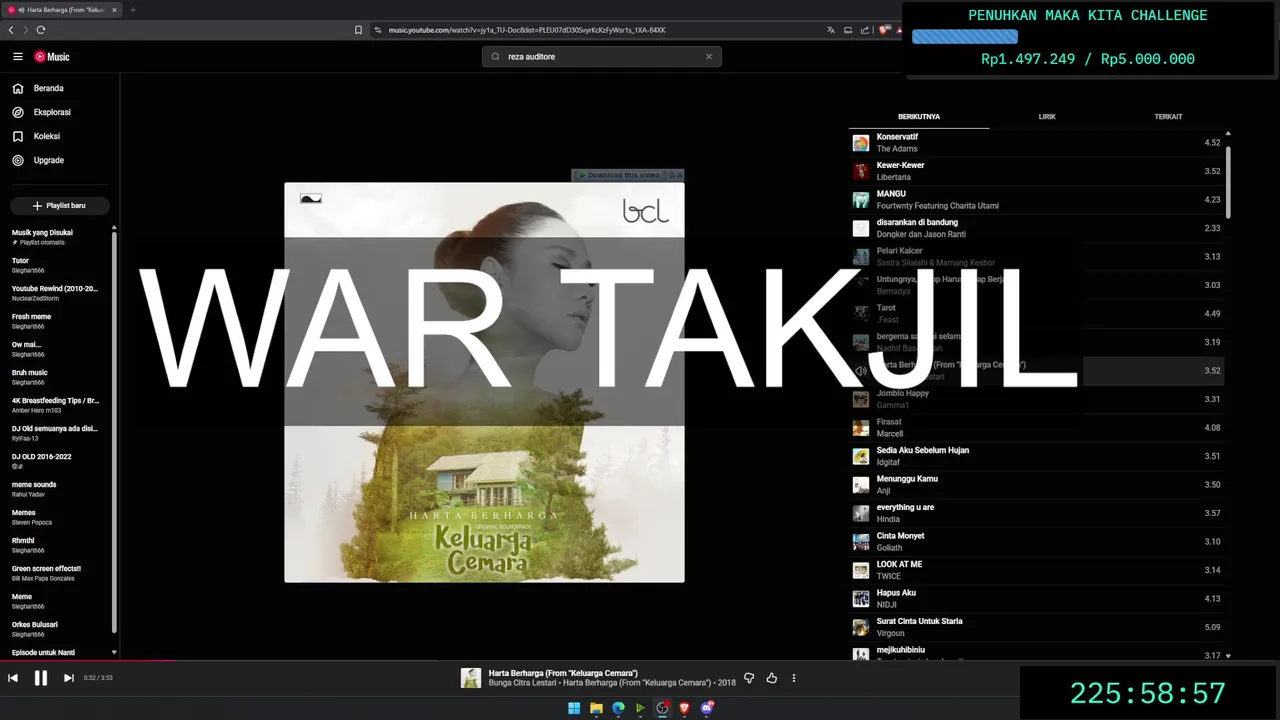Seek using the red song progress bar

click(x=88, y=660)
